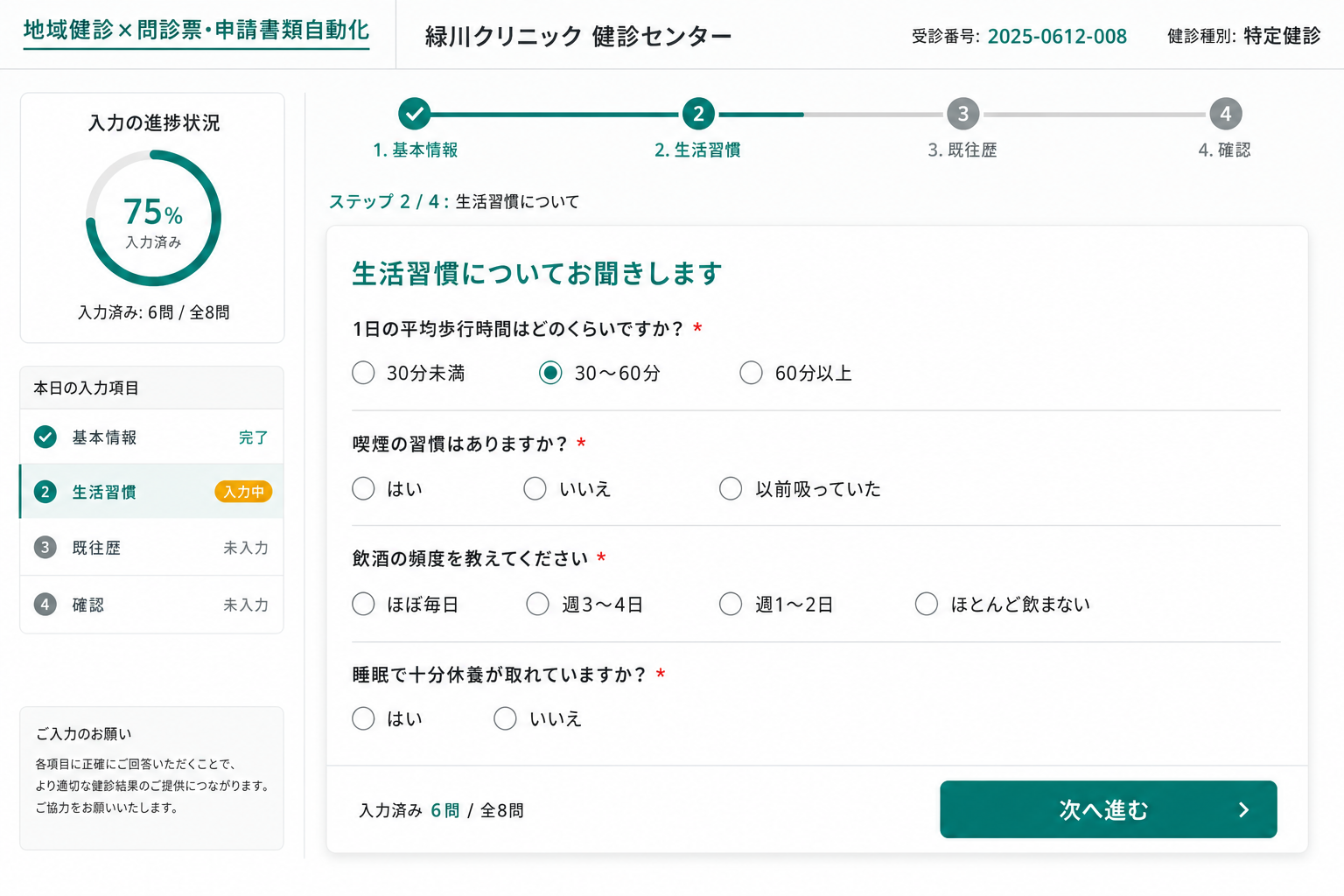
Task: Click the question 睡眠で十分休養が取れていますか？
Action: pyautogui.click(x=500, y=674)
